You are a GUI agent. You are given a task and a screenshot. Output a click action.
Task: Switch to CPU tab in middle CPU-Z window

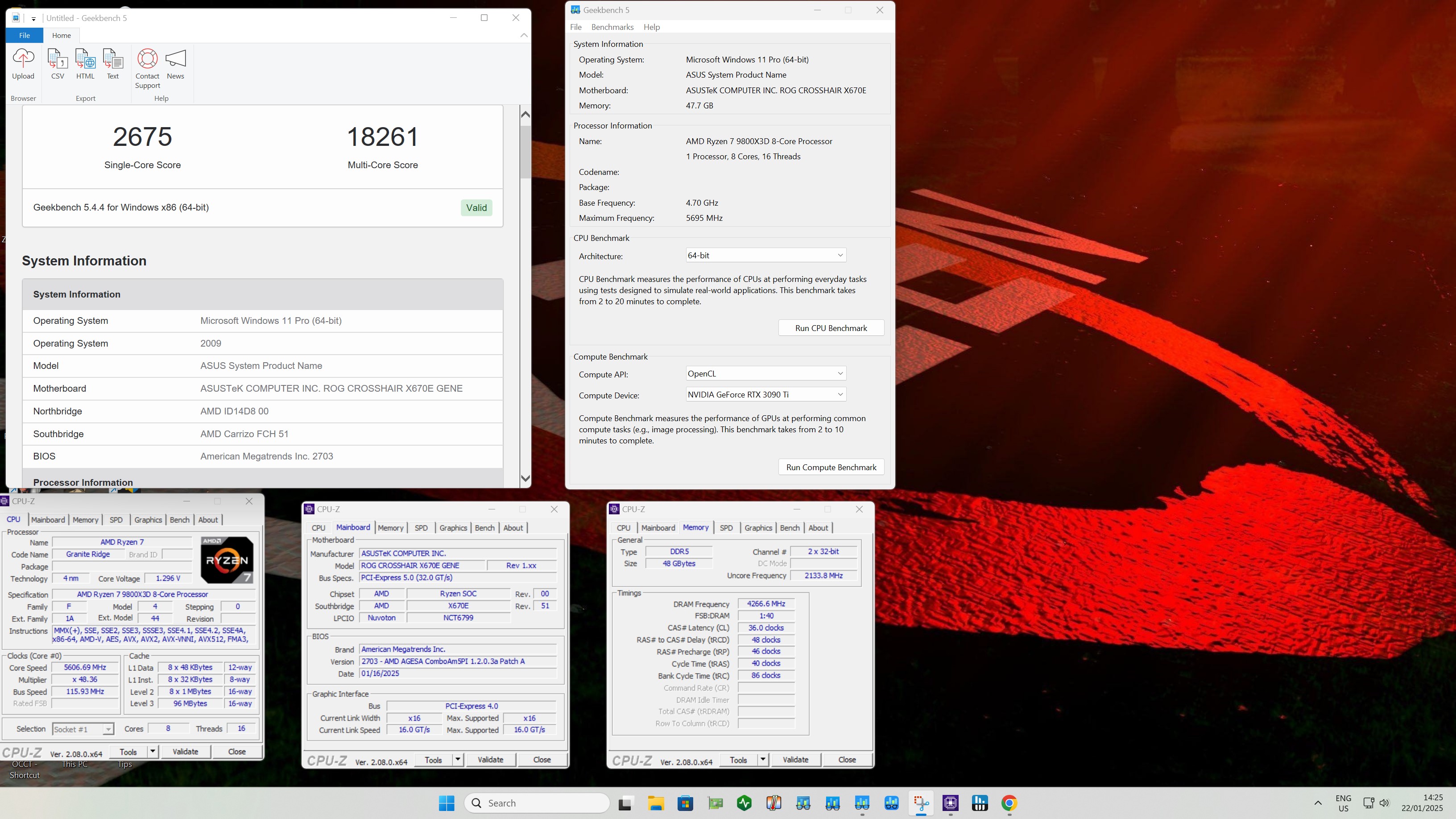(318, 528)
